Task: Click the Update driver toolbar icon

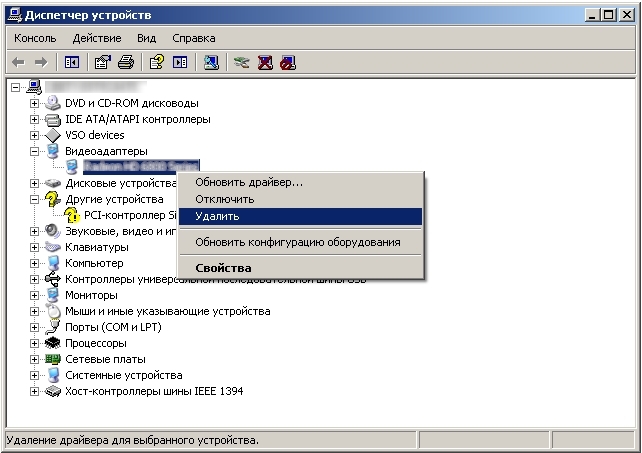Action: coord(242,63)
